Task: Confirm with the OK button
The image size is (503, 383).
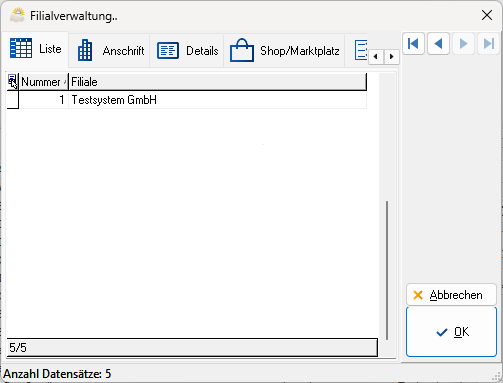Action: (451, 332)
